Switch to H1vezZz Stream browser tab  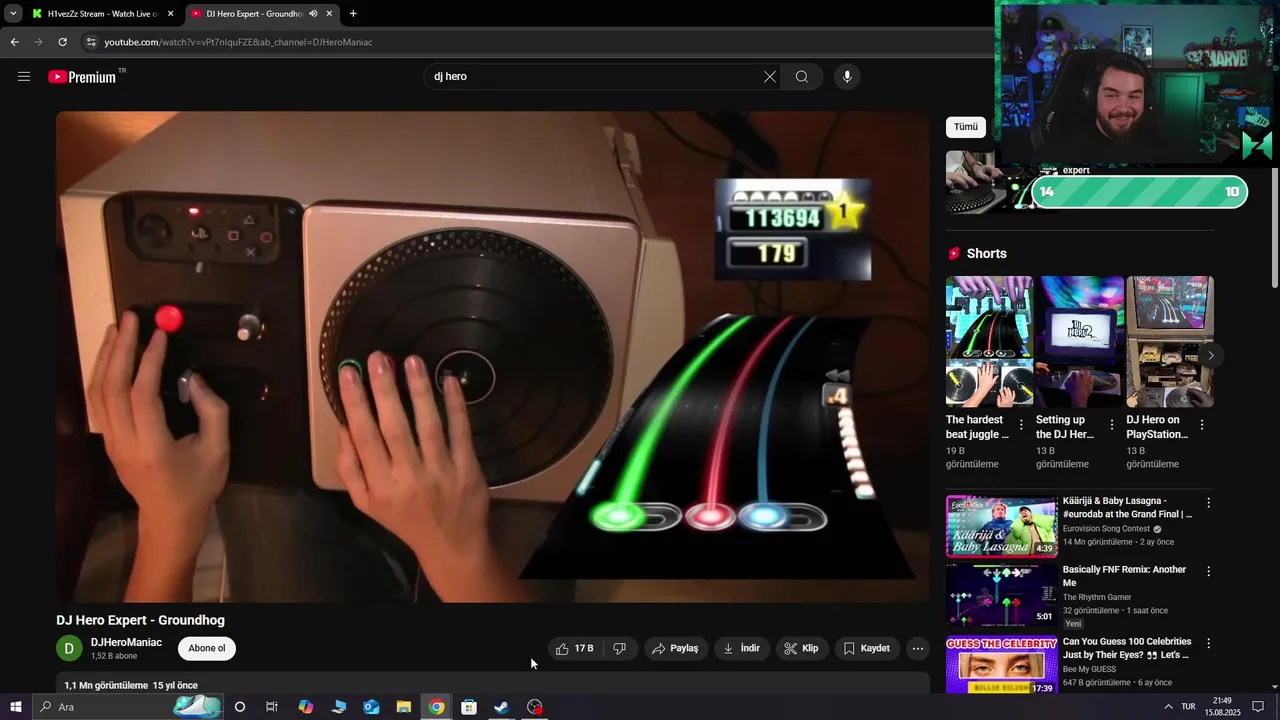tap(103, 14)
